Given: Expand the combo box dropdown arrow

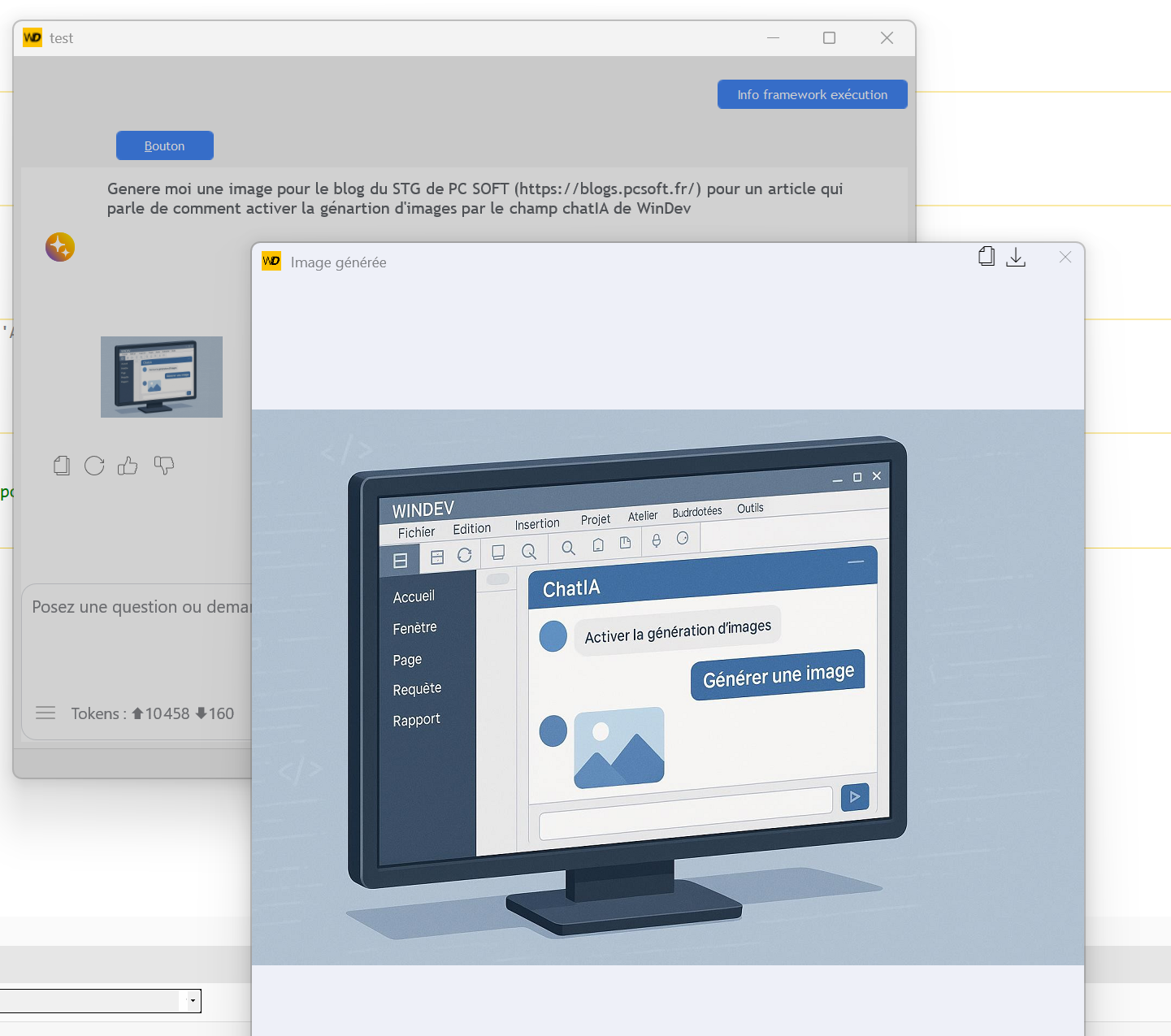Looking at the screenshot, I should tap(193, 1000).
